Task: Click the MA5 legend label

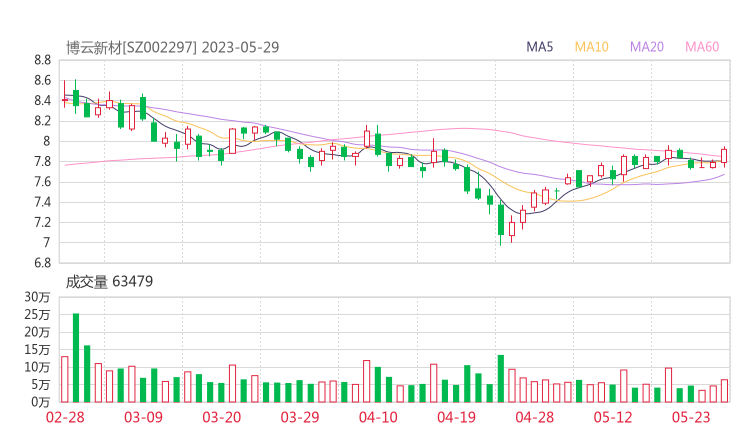Action: [x=539, y=47]
